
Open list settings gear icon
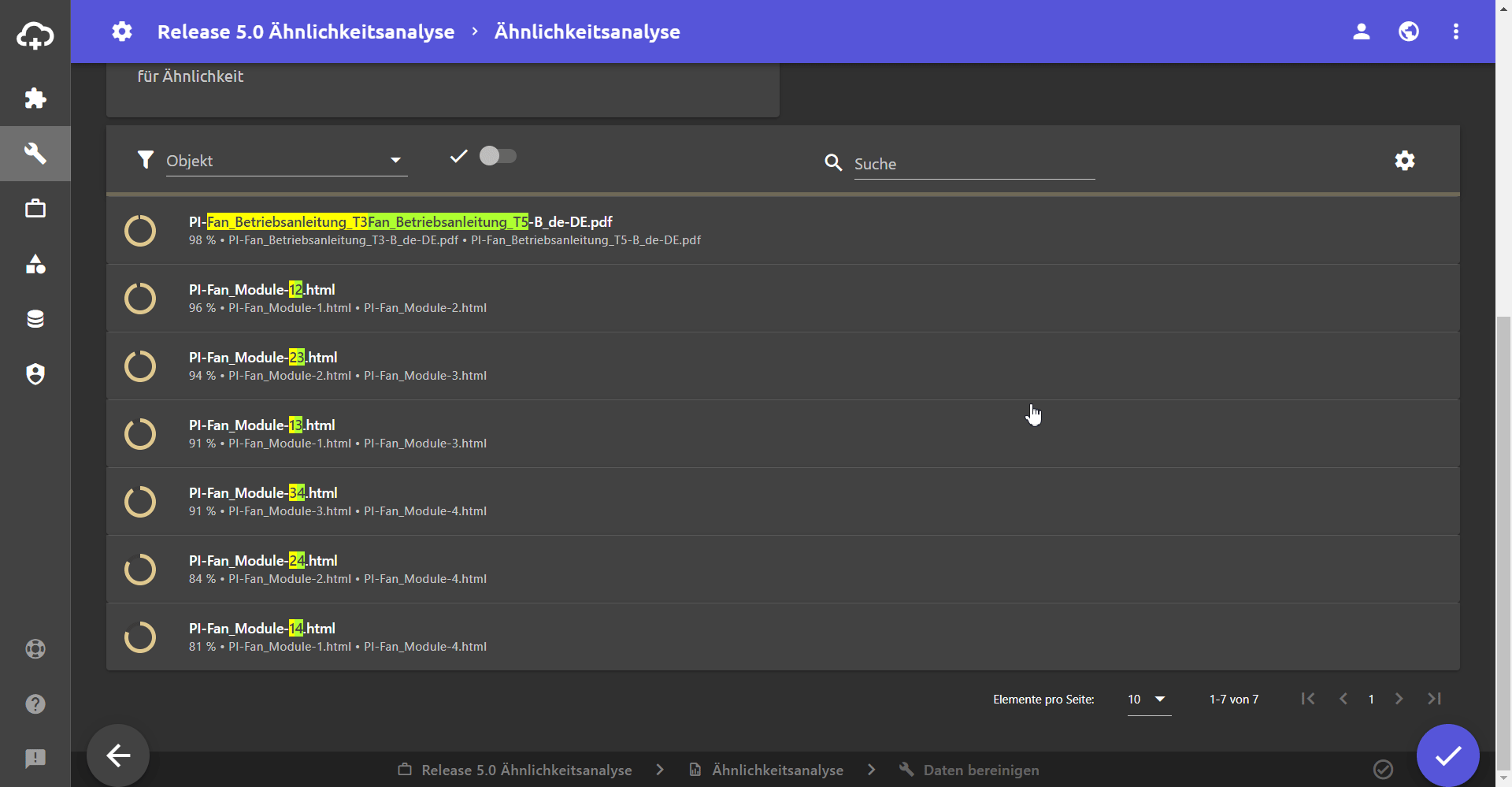[x=1405, y=161]
